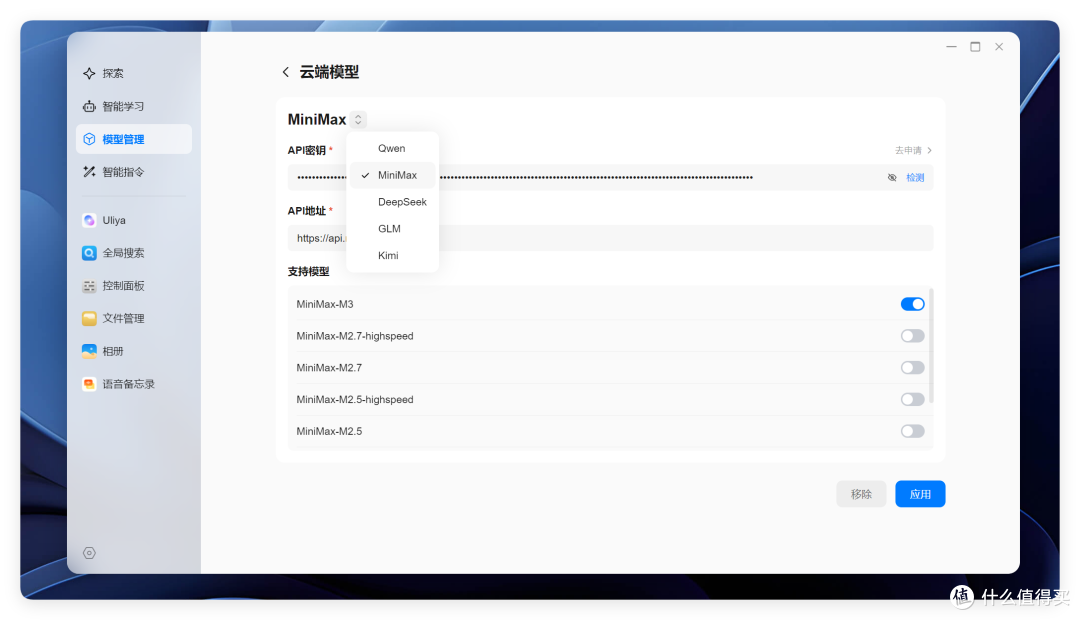
Task: Enable MiniMax-M2.7-highspeed model switch
Action: 913,336
